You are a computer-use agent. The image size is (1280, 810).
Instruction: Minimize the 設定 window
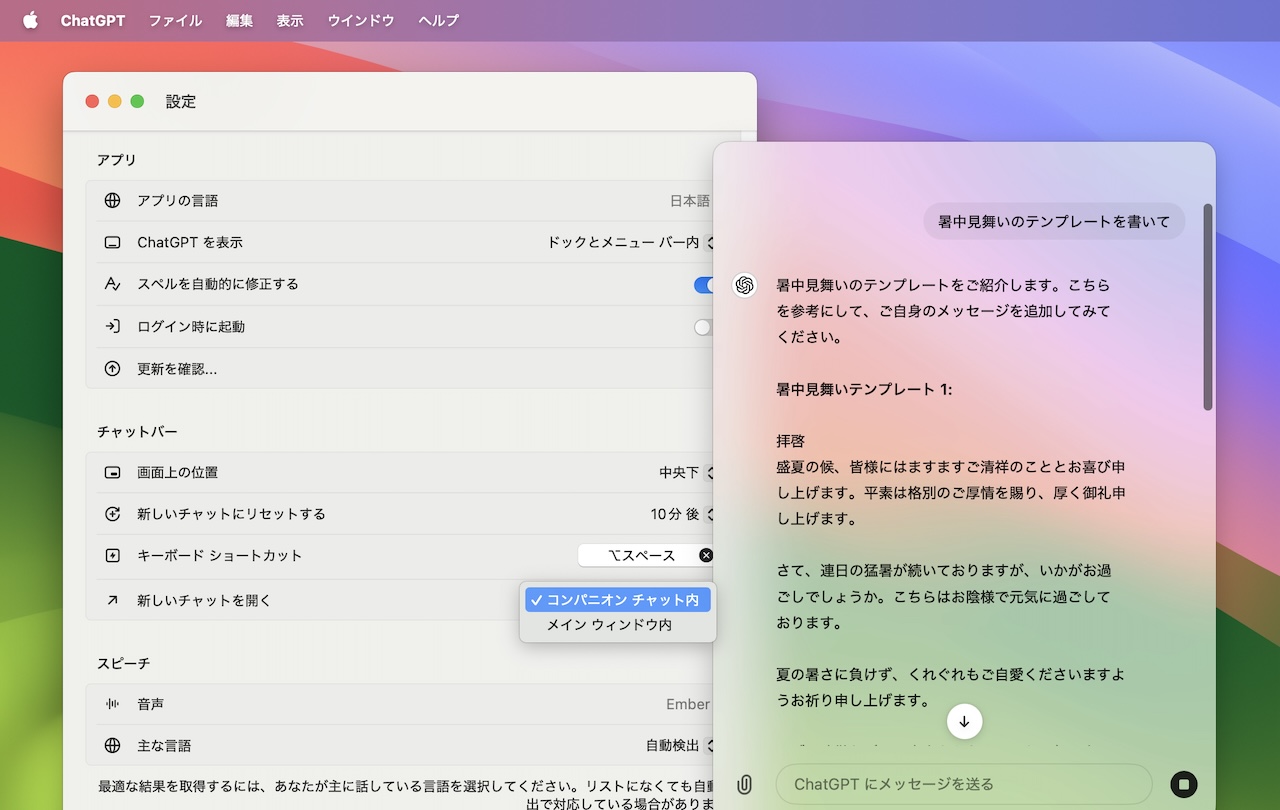[115, 101]
